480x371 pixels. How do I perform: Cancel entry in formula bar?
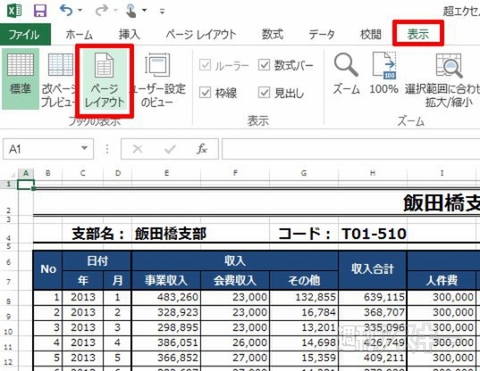tap(137, 149)
